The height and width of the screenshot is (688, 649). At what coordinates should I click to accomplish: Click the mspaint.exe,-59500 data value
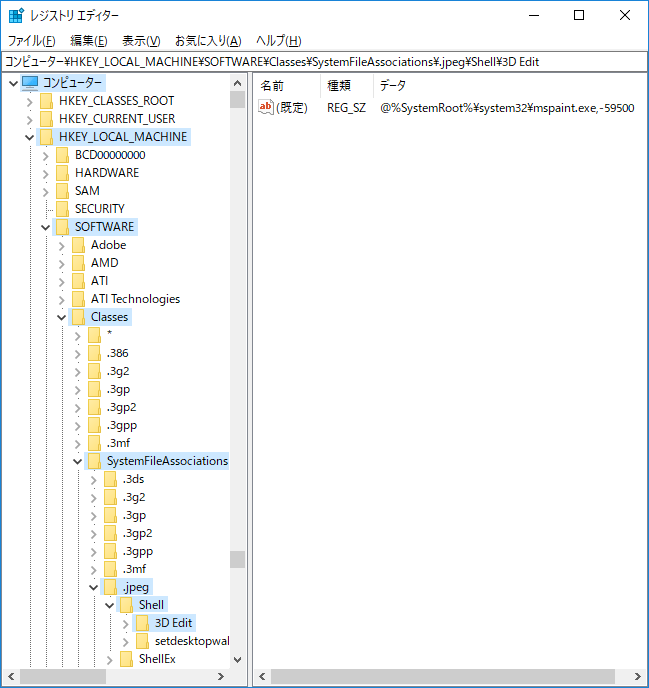(x=507, y=108)
